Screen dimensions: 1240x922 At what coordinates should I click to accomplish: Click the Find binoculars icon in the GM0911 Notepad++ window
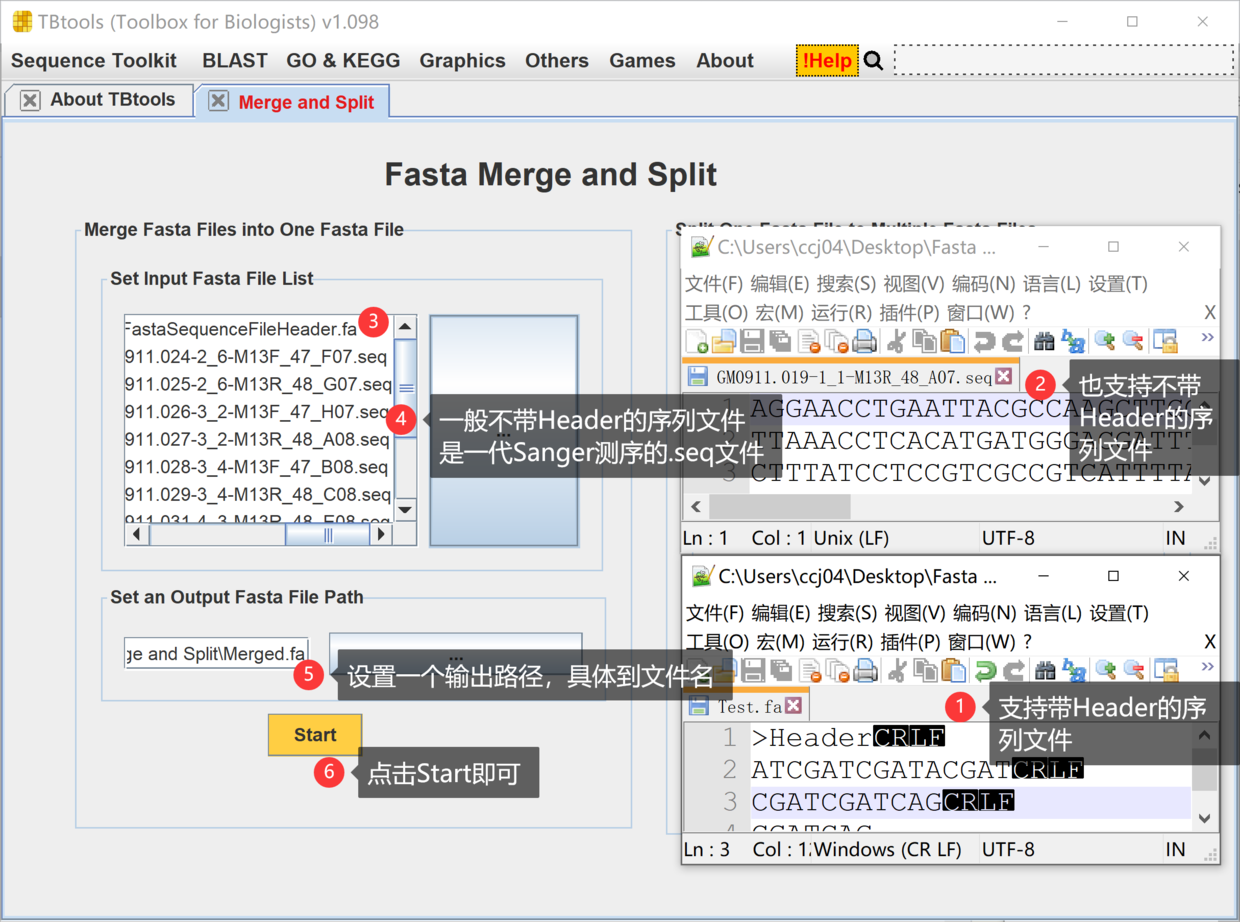pos(1045,341)
